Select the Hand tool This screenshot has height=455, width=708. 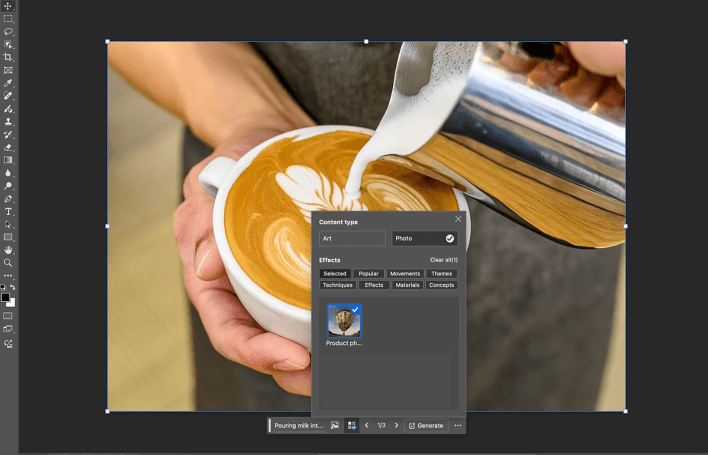pos(8,250)
